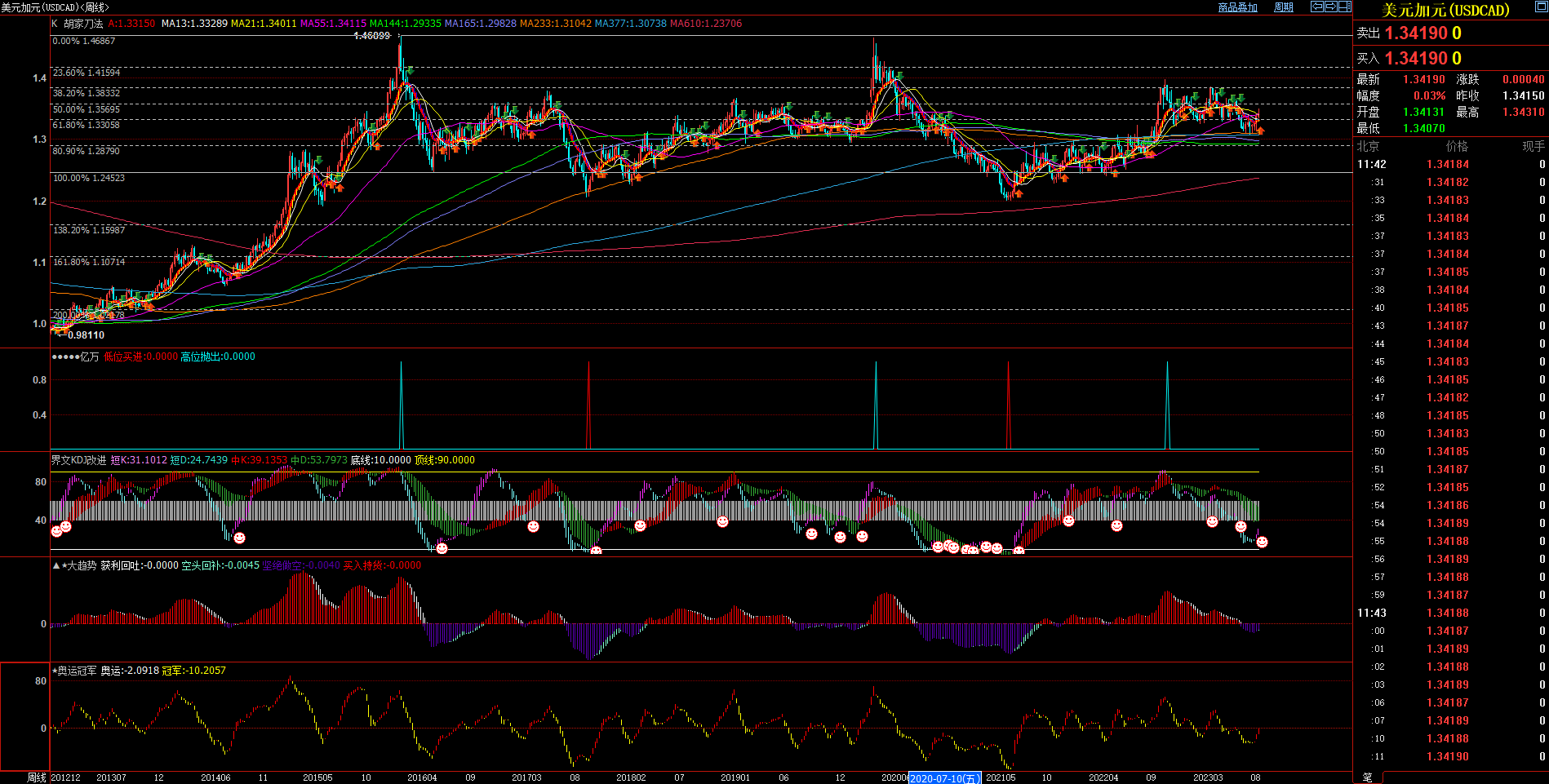
Task: Click the star marker before 奥运冠军
Action: coord(55,671)
